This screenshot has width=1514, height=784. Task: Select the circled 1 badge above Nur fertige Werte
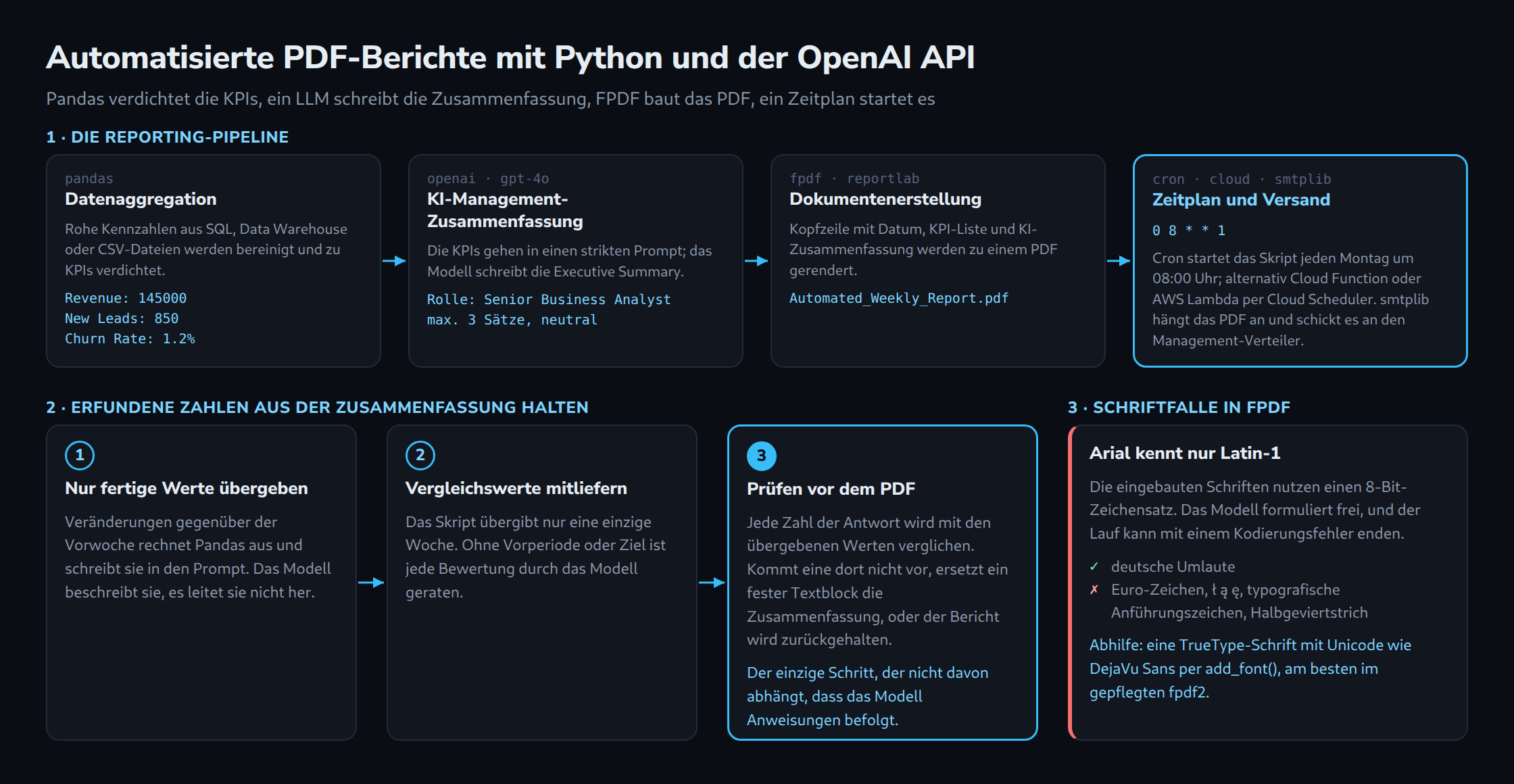click(80, 455)
